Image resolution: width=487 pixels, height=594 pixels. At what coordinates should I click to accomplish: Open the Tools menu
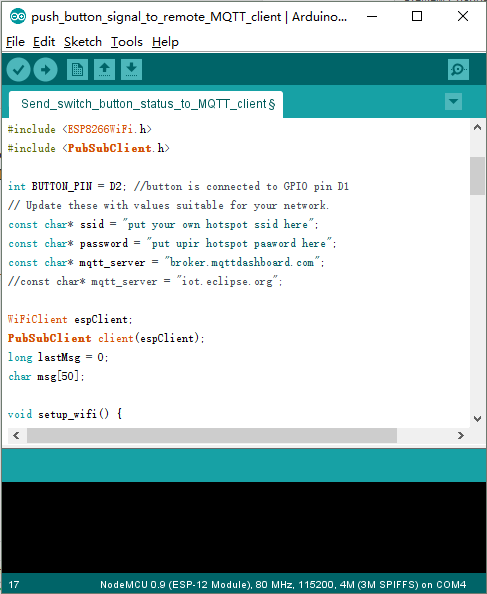(x=127, y=42)
